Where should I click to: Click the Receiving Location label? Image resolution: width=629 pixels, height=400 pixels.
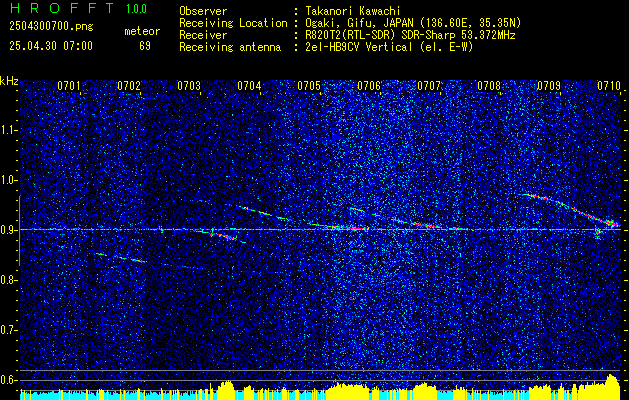click(233, 23)
